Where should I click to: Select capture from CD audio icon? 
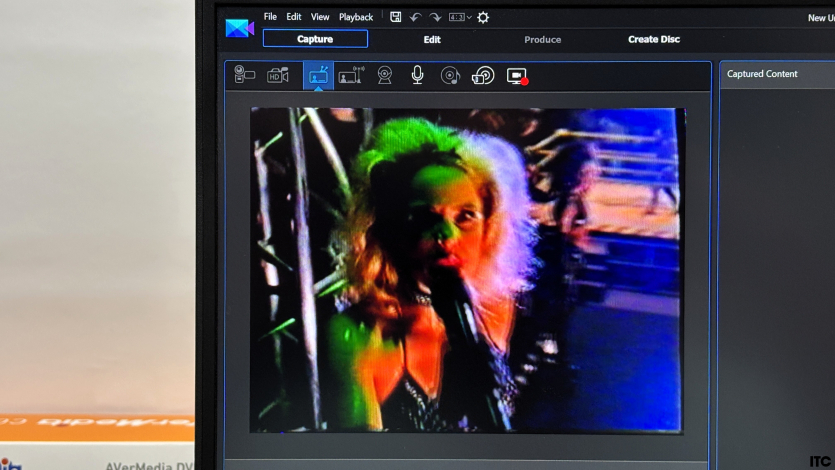pos(450,75)
